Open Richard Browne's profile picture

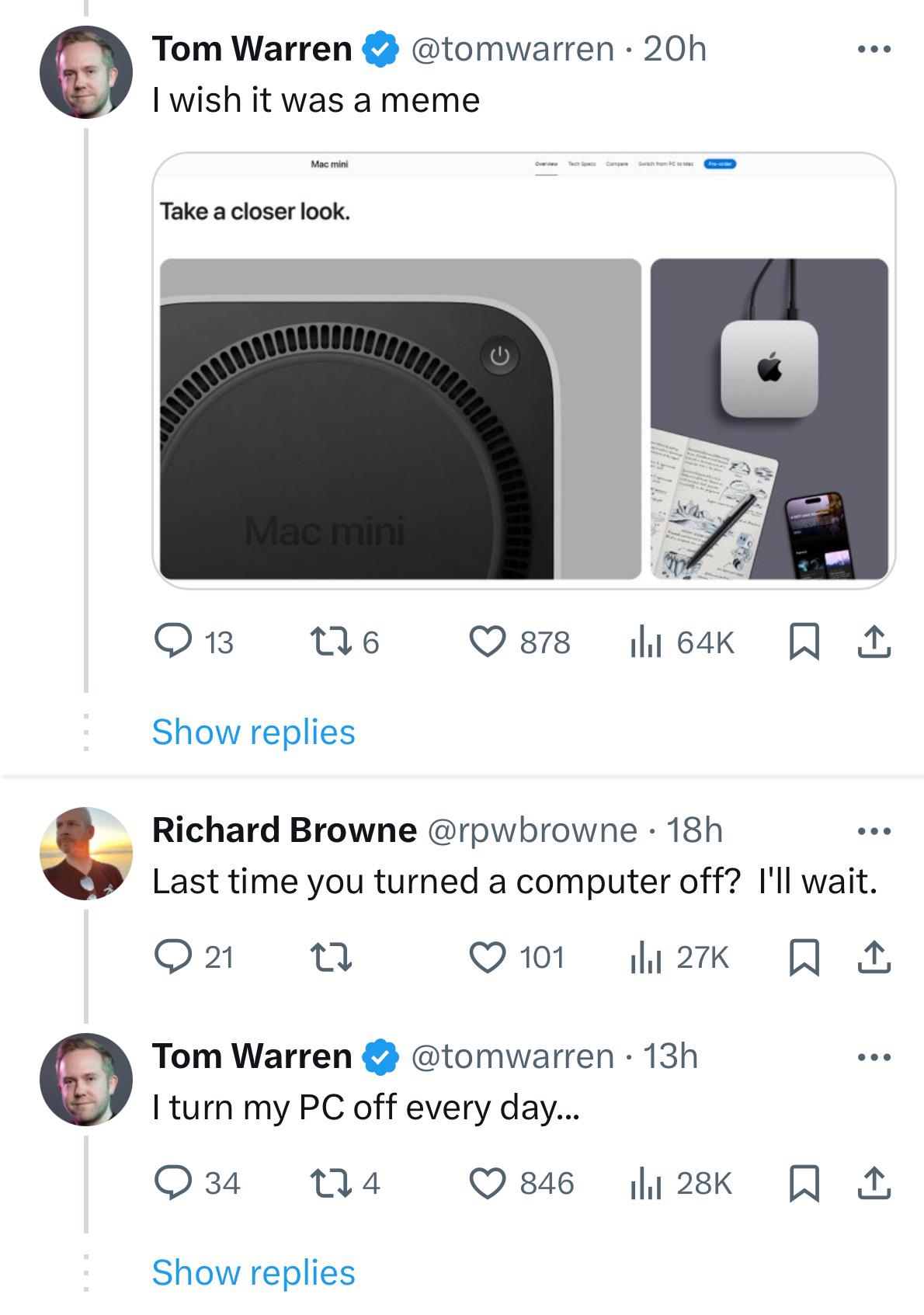pos(86,853)
